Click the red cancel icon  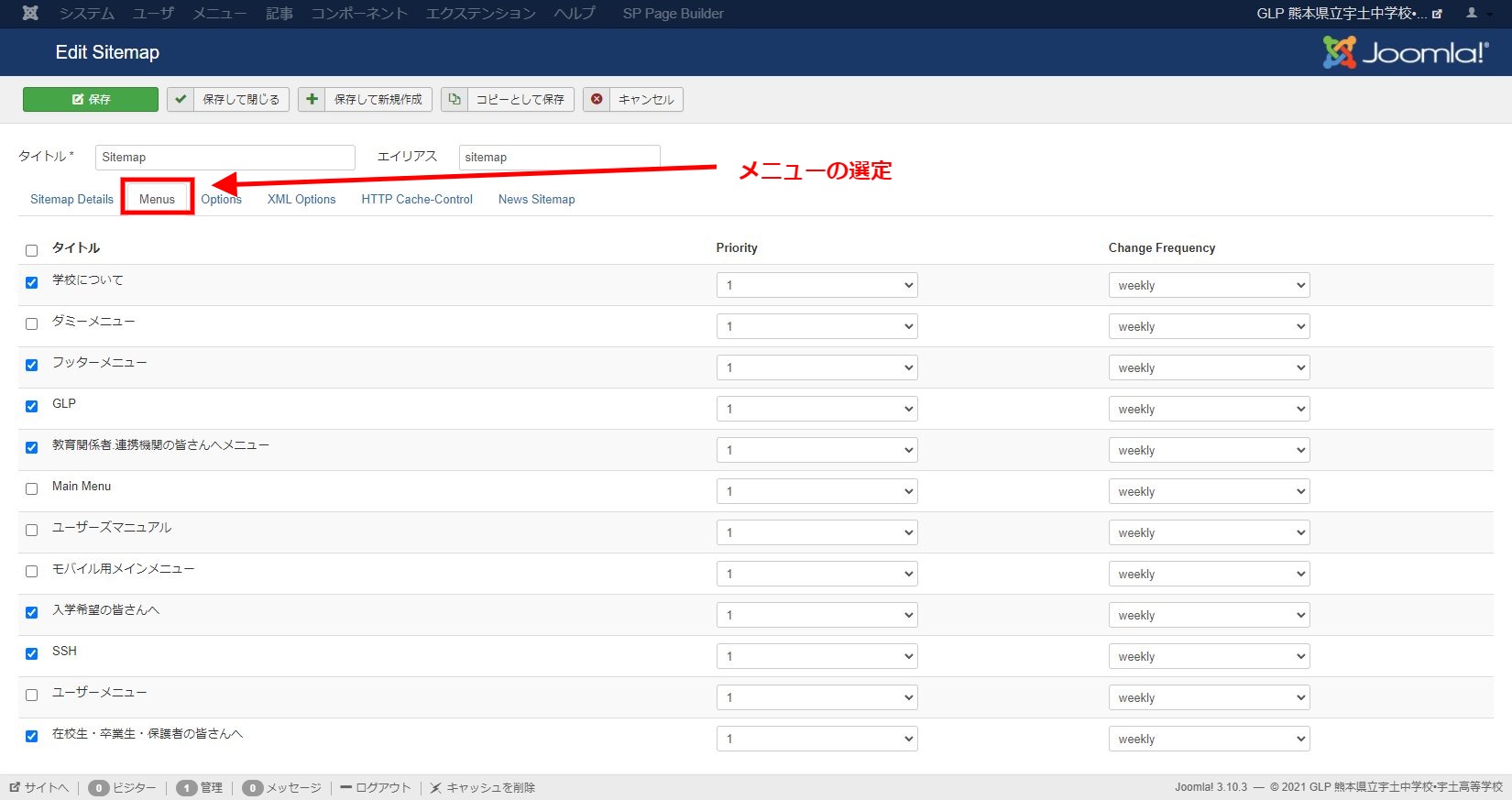(597, 99)
